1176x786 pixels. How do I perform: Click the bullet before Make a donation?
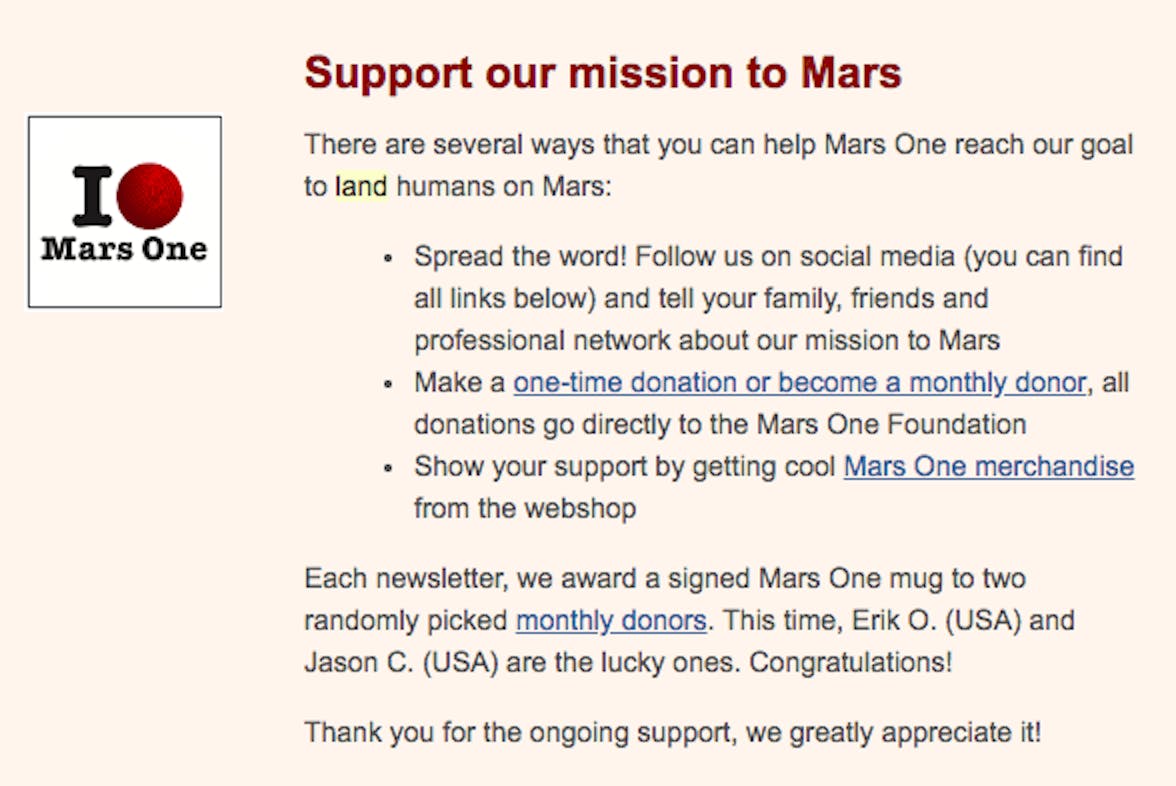[388, 384]
